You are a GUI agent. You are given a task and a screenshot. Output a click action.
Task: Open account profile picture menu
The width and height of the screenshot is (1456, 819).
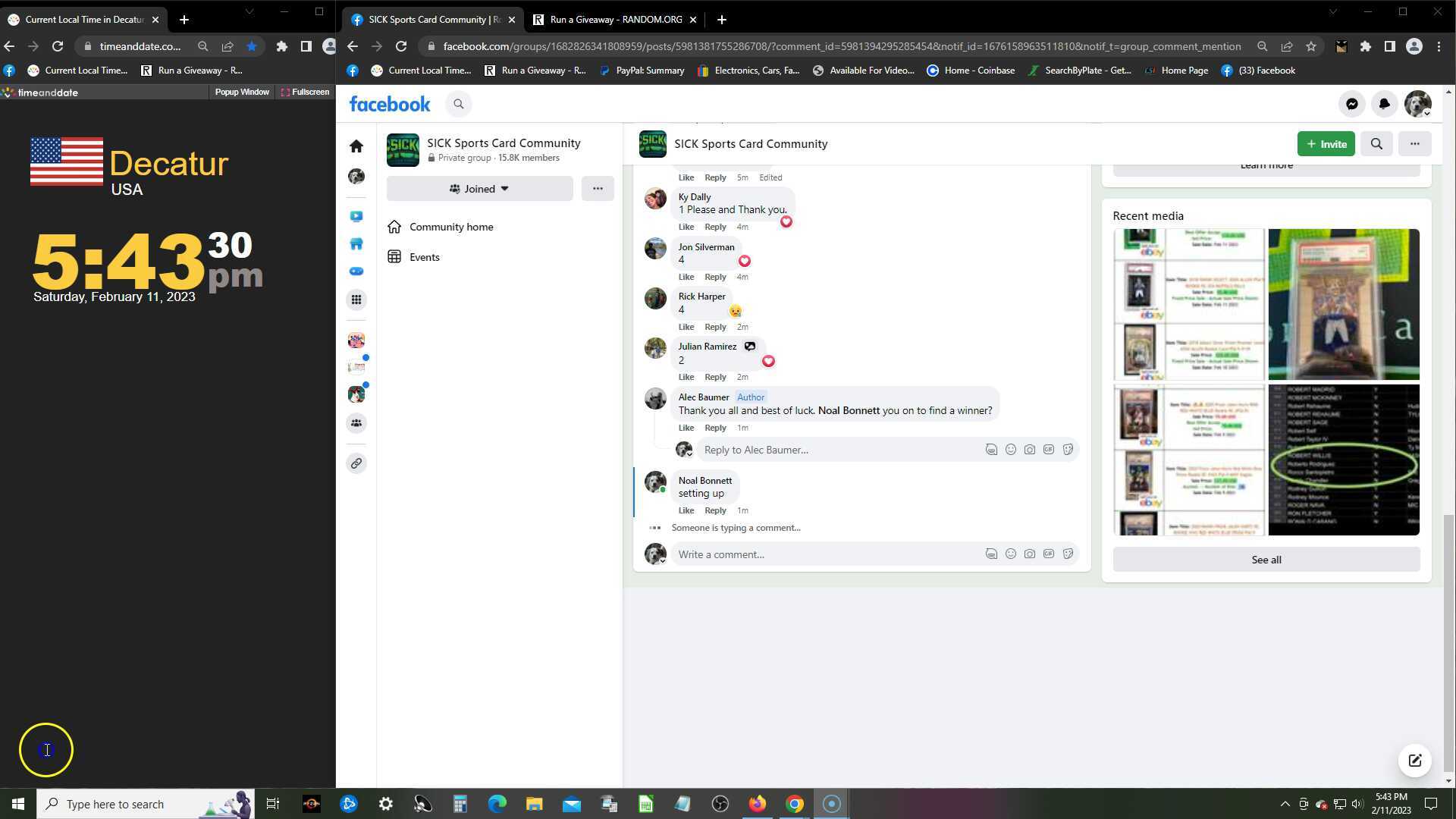pos(1417,104)
